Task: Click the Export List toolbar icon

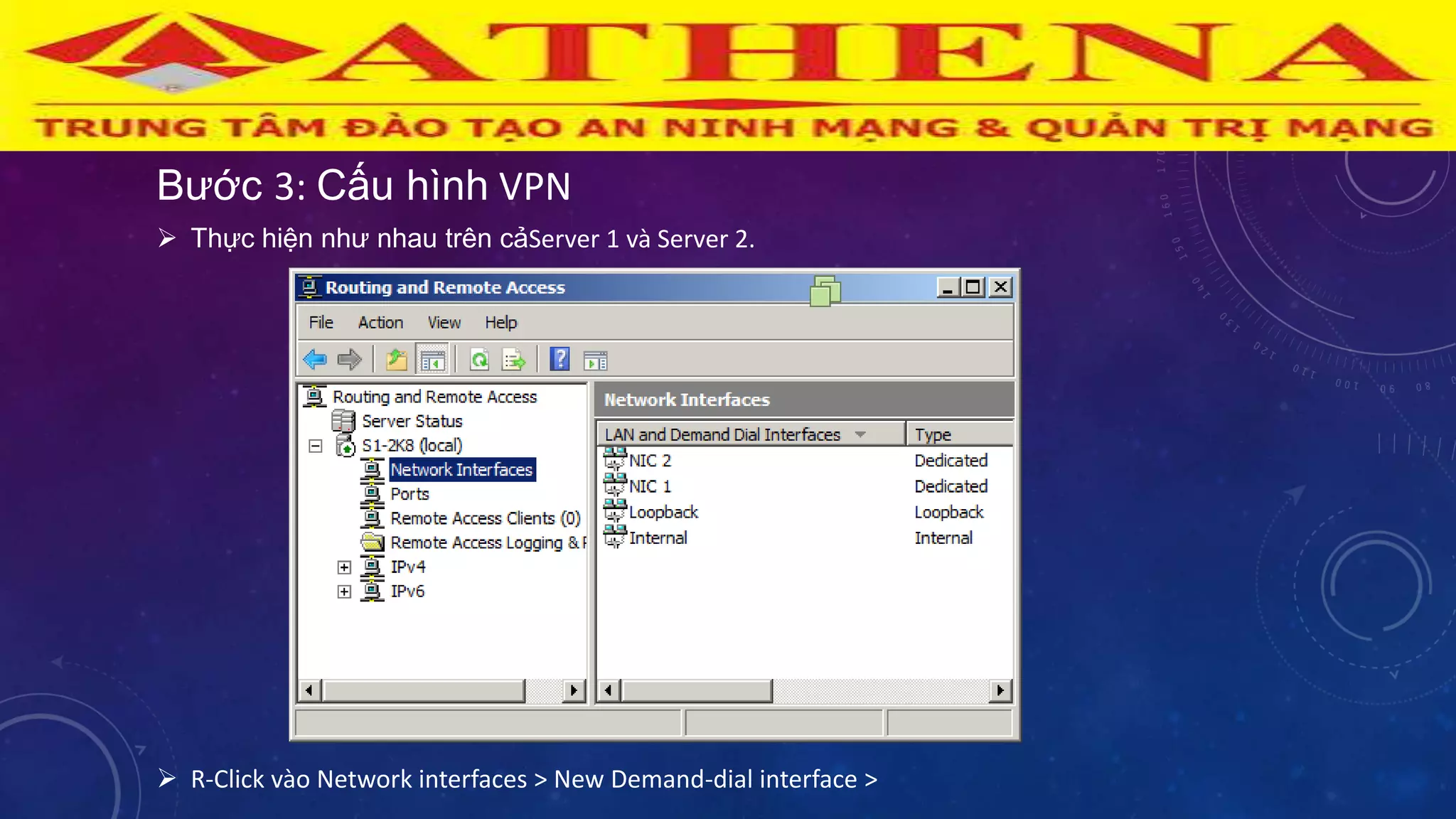Action: click(513, 360)
